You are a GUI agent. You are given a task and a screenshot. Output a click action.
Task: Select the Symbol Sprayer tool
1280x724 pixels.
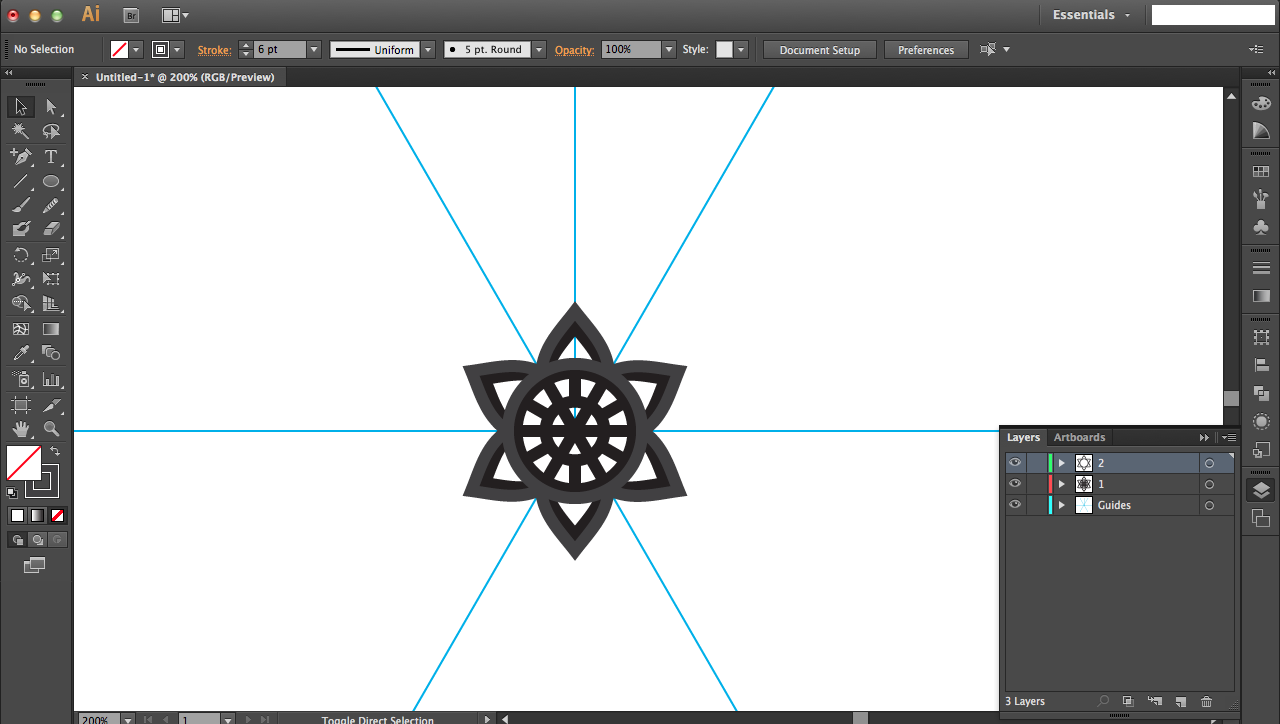pos(21,379)
